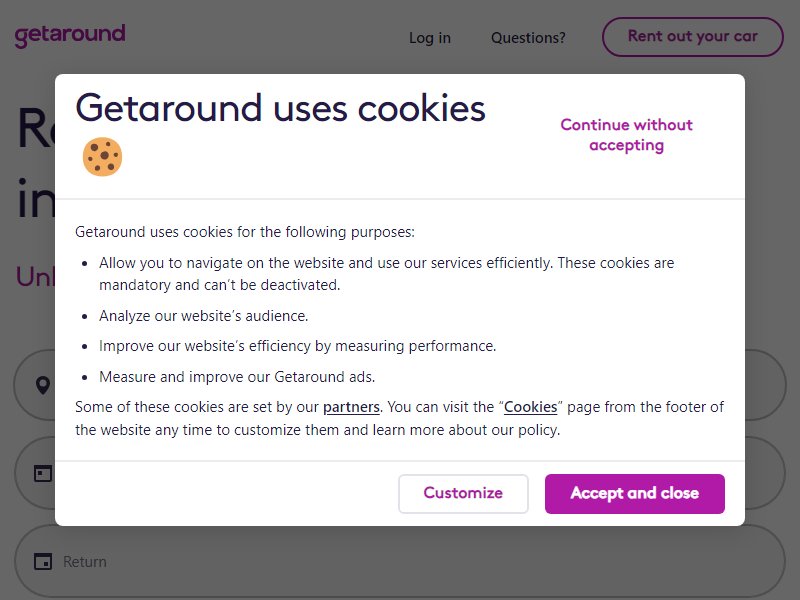Image resolution: width=800 pixels, height=600 pixels.
Task: Click the Getaround uses cookies heading
Action: (x=280, y=108)
